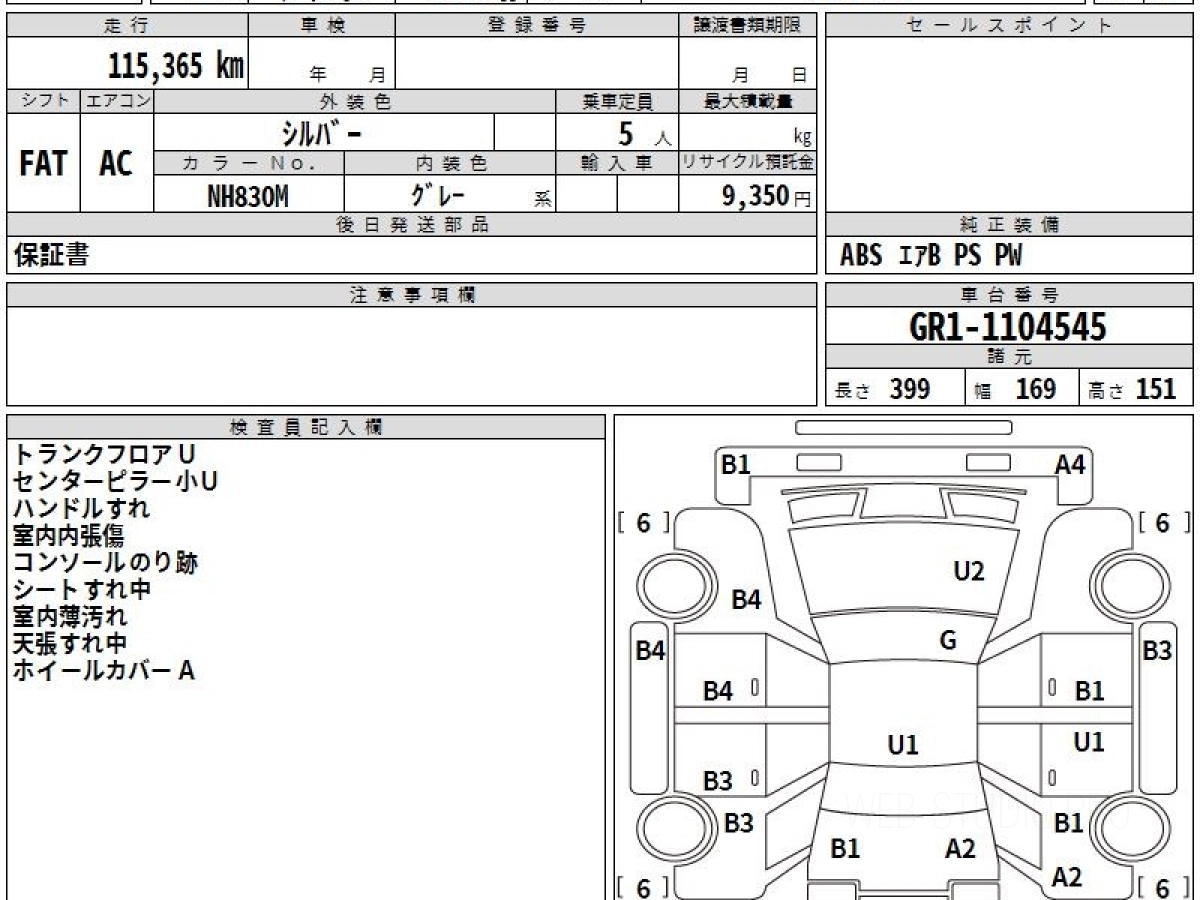Select the width value 幅 169
The height and width of the screenshot is (900, 1200).
pos(1015,389)
